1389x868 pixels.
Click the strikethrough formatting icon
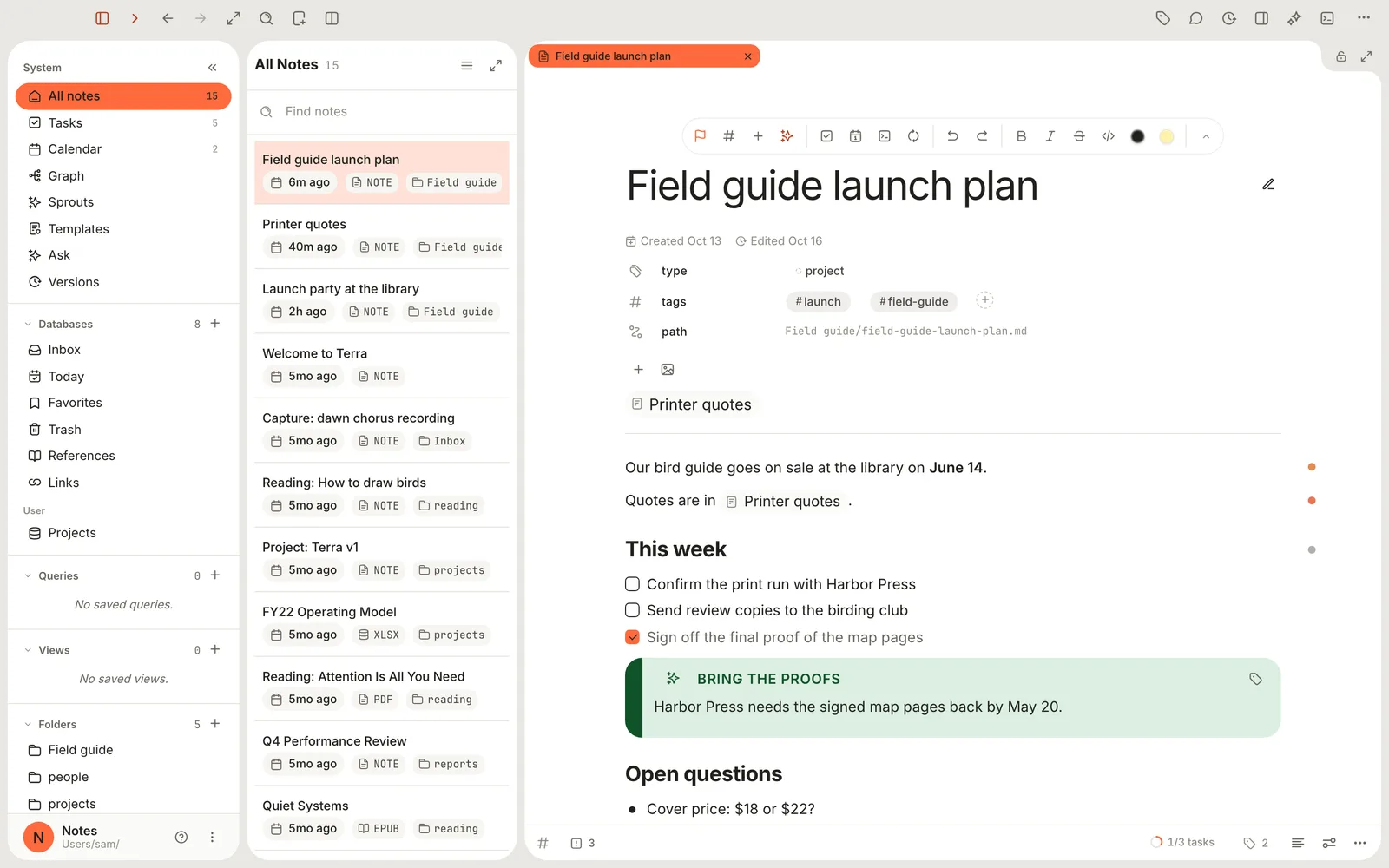point(1079,136)
